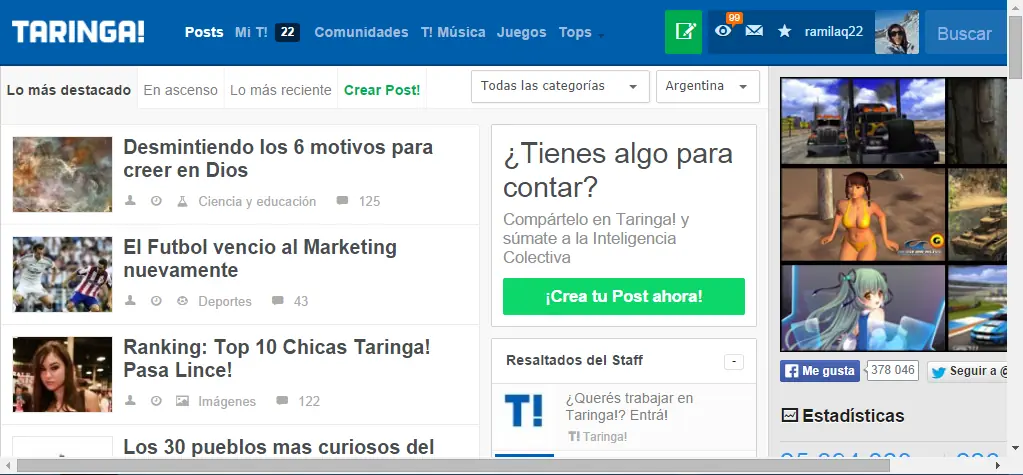Open the green create-post pencil icon
This screenshot has width=1023, height=475.
coord(684,32)
